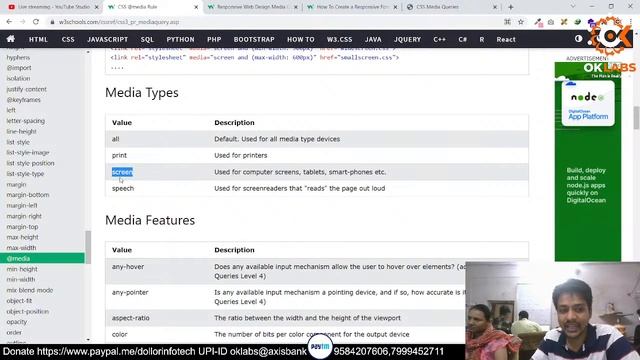Open BOOTSTRAP in the top navigation
640x360 pixels.
pos(254,39)
